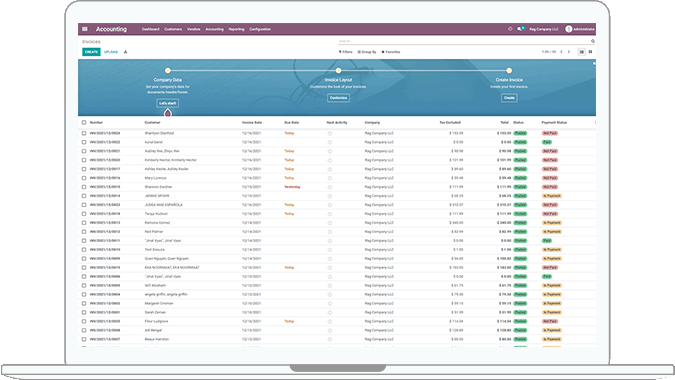This screenshot has width=675, height=380.
Task: Open the conversations message icon in top bar
Action: click(x=520, y=29)
